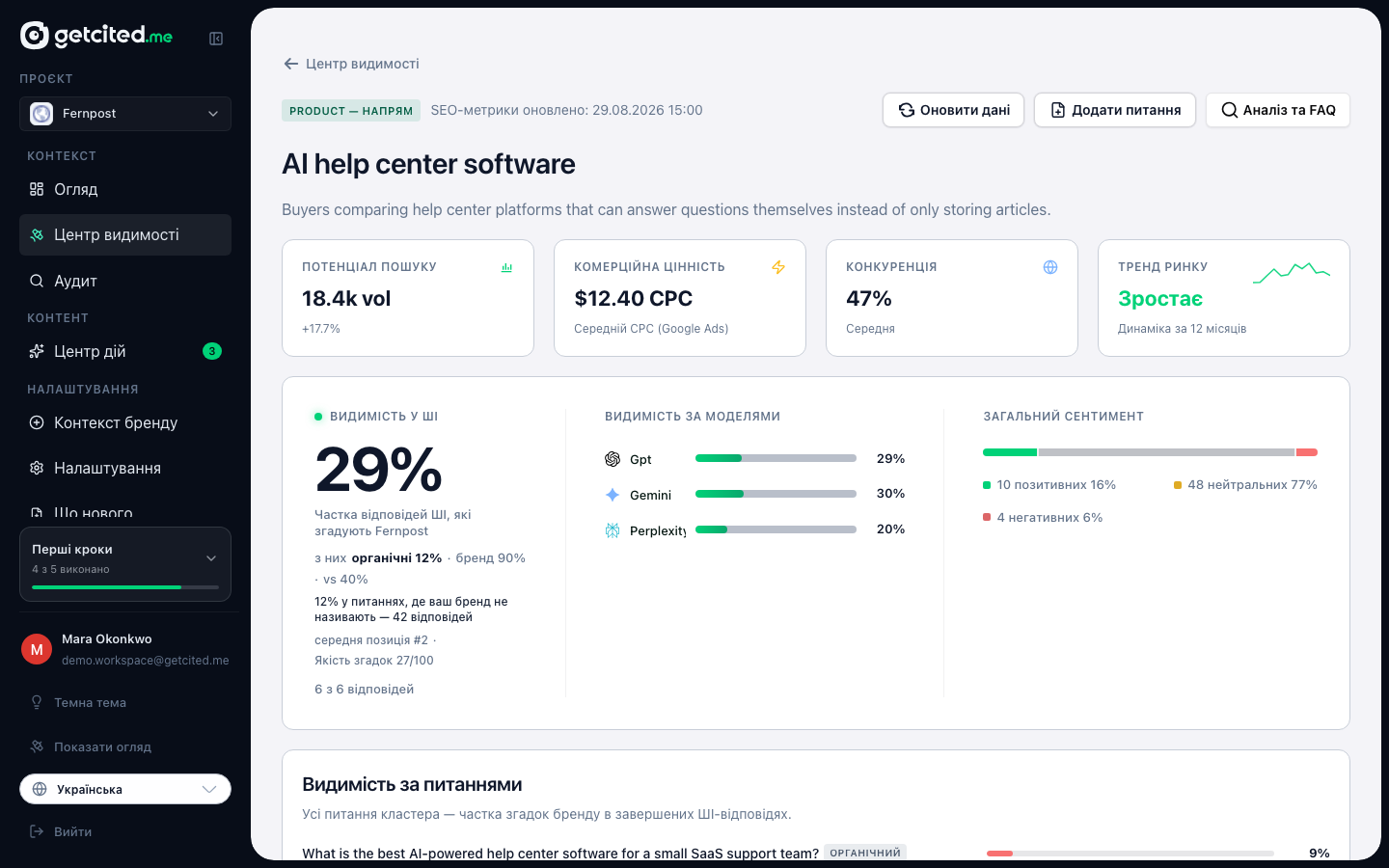Click the orange neutral sentiment swatch
Viewport: 1389px width, 868px height.
[1178, 485]
